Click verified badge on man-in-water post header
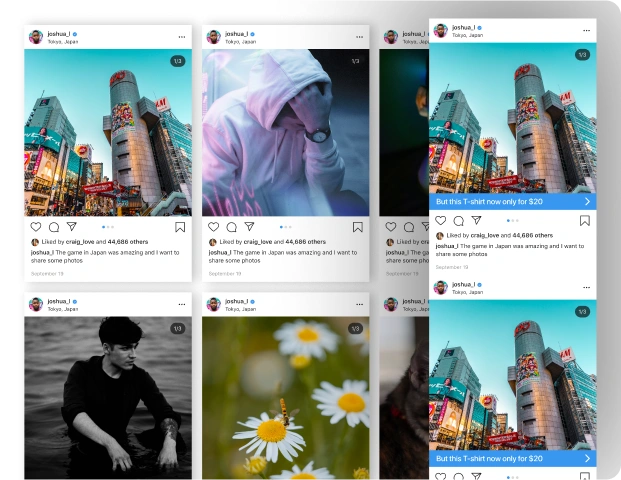 coord(75,302)
